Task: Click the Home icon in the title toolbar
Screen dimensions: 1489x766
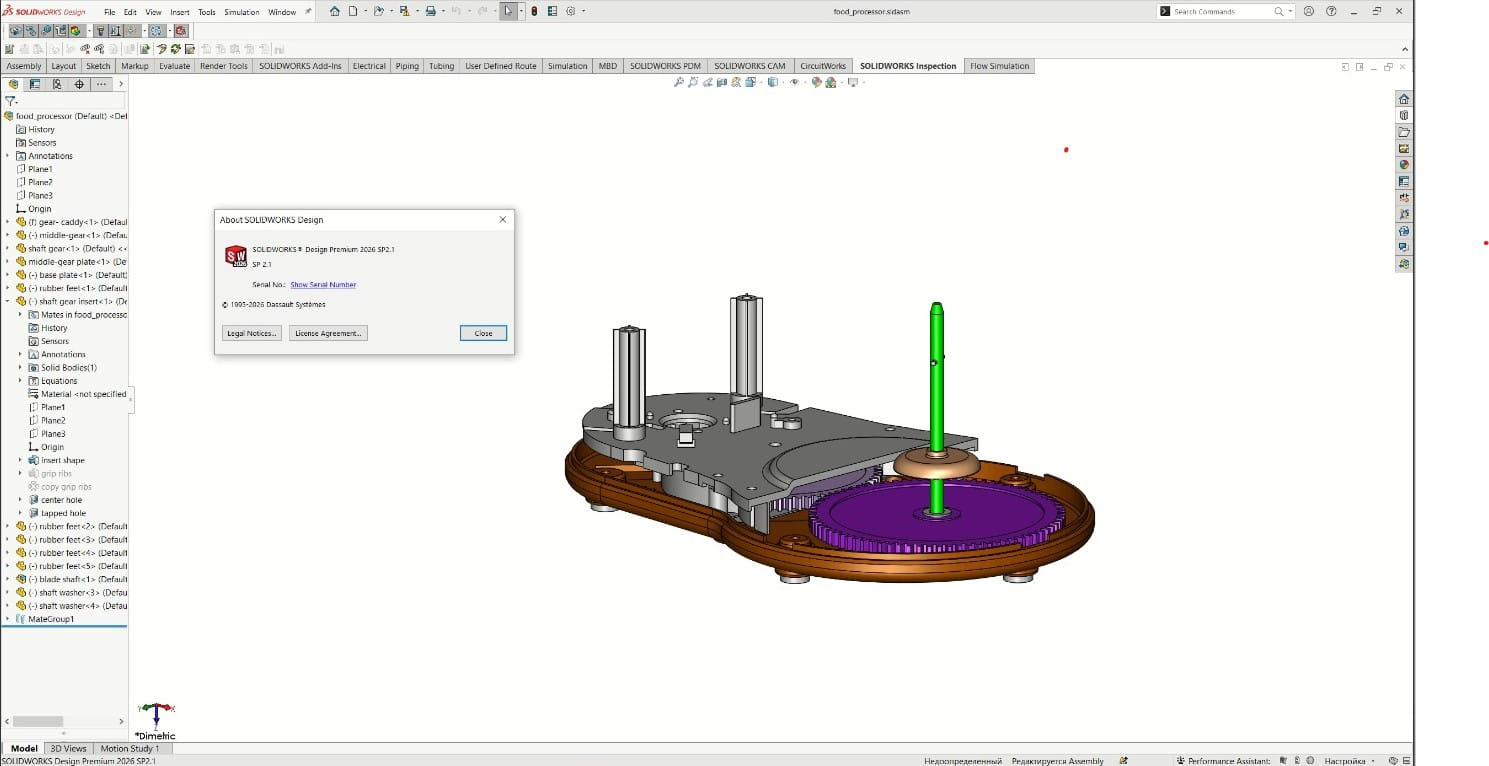Action: [x=335, y=11]
